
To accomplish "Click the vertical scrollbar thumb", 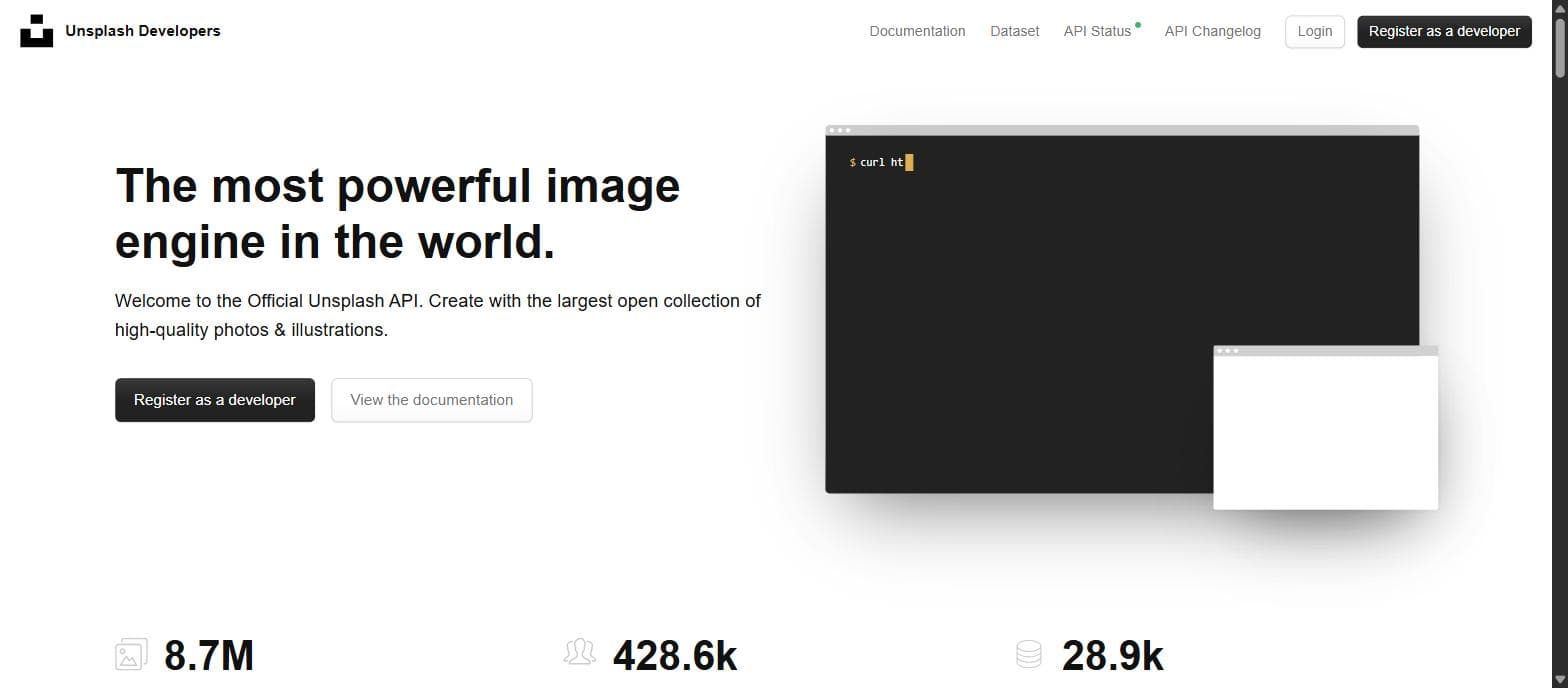I will 1559,46.
